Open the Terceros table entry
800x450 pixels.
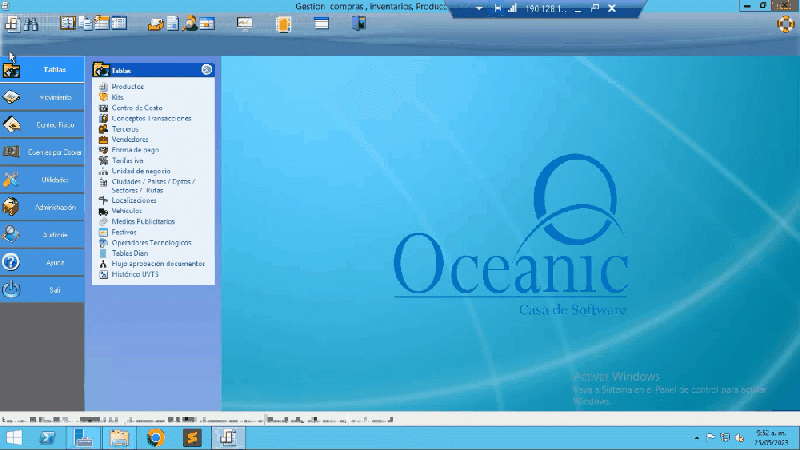tap(125, 128)
